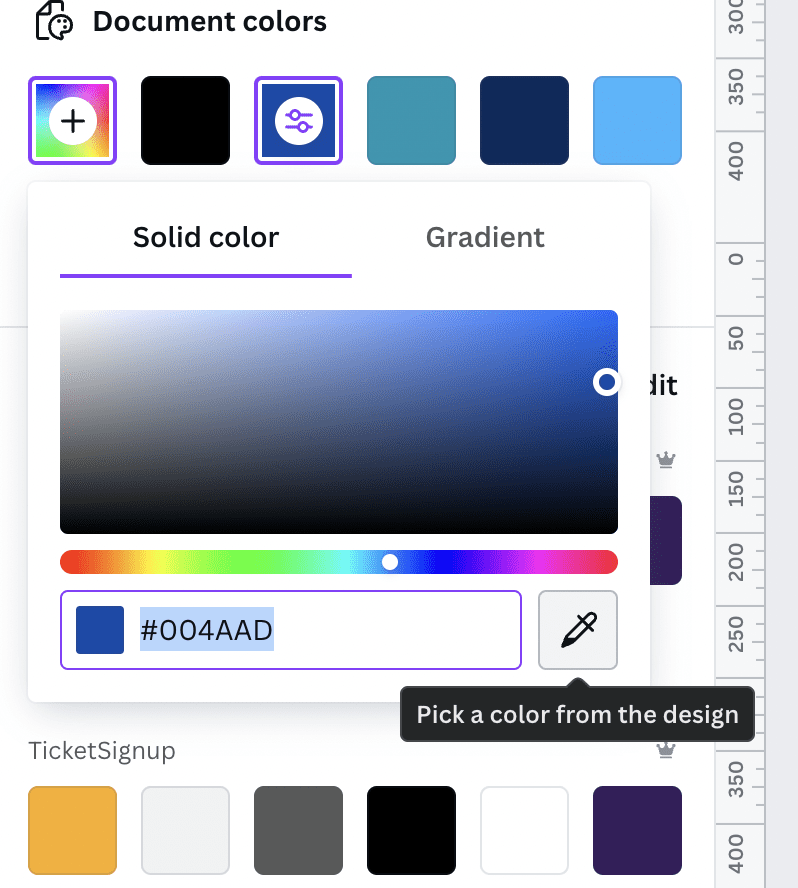The width and height of the screenshot is (798, 888).
Task: Click the eyedropper color picker button
Action: pos(578,630)
